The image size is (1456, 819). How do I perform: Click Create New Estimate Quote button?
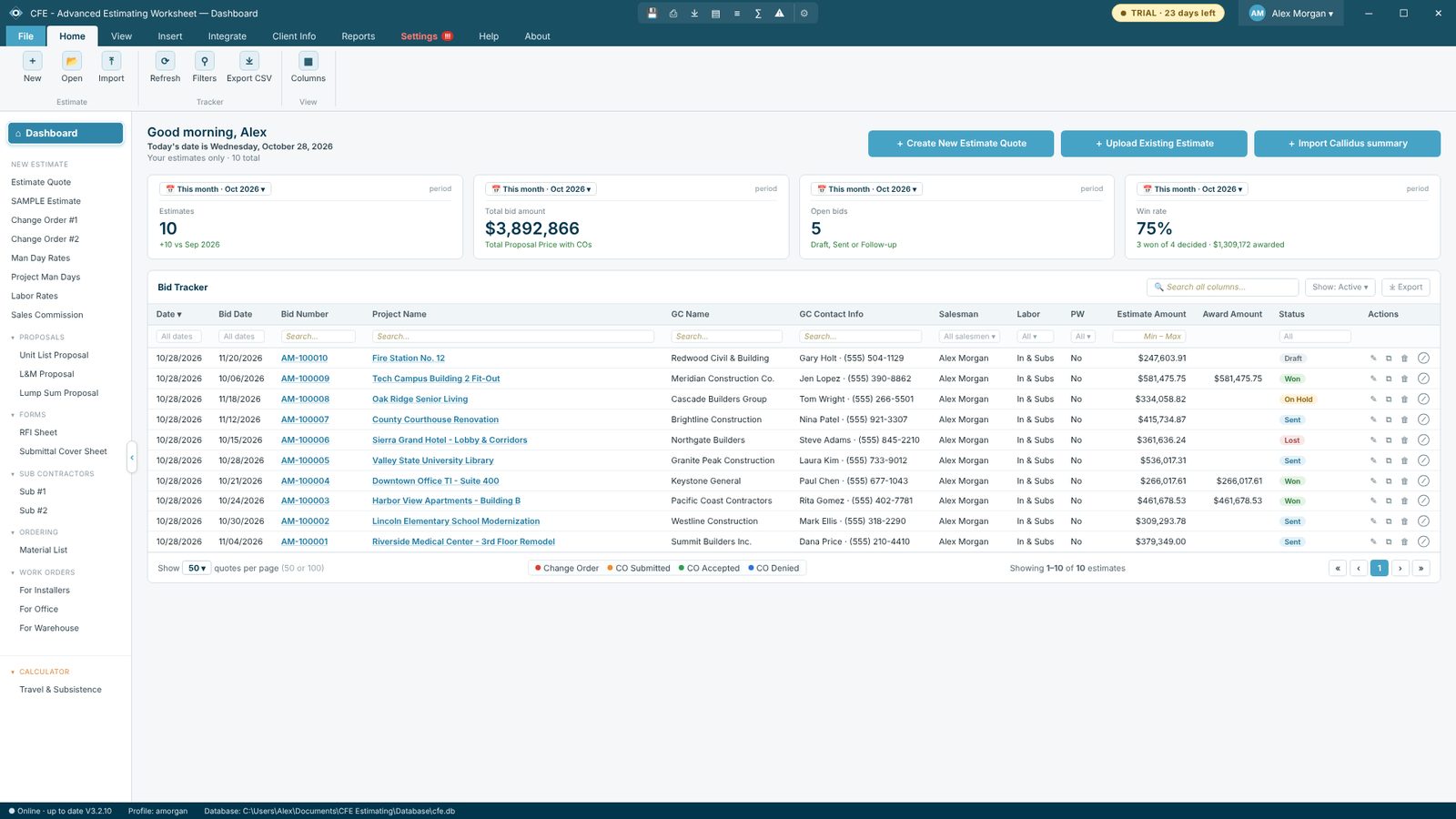961,144
